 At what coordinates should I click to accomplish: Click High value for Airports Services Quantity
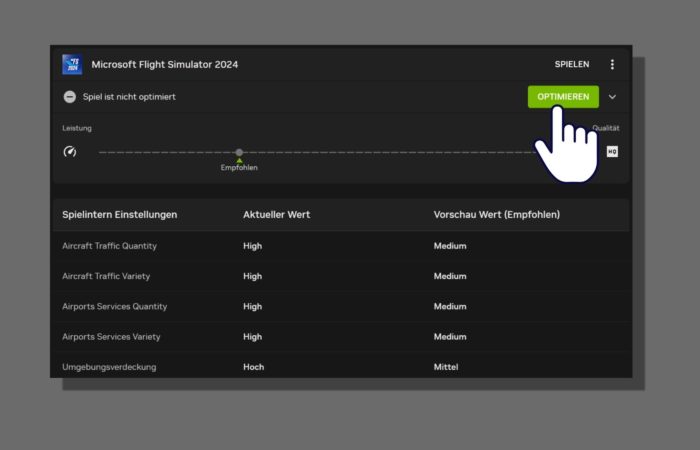click(253, 307)
